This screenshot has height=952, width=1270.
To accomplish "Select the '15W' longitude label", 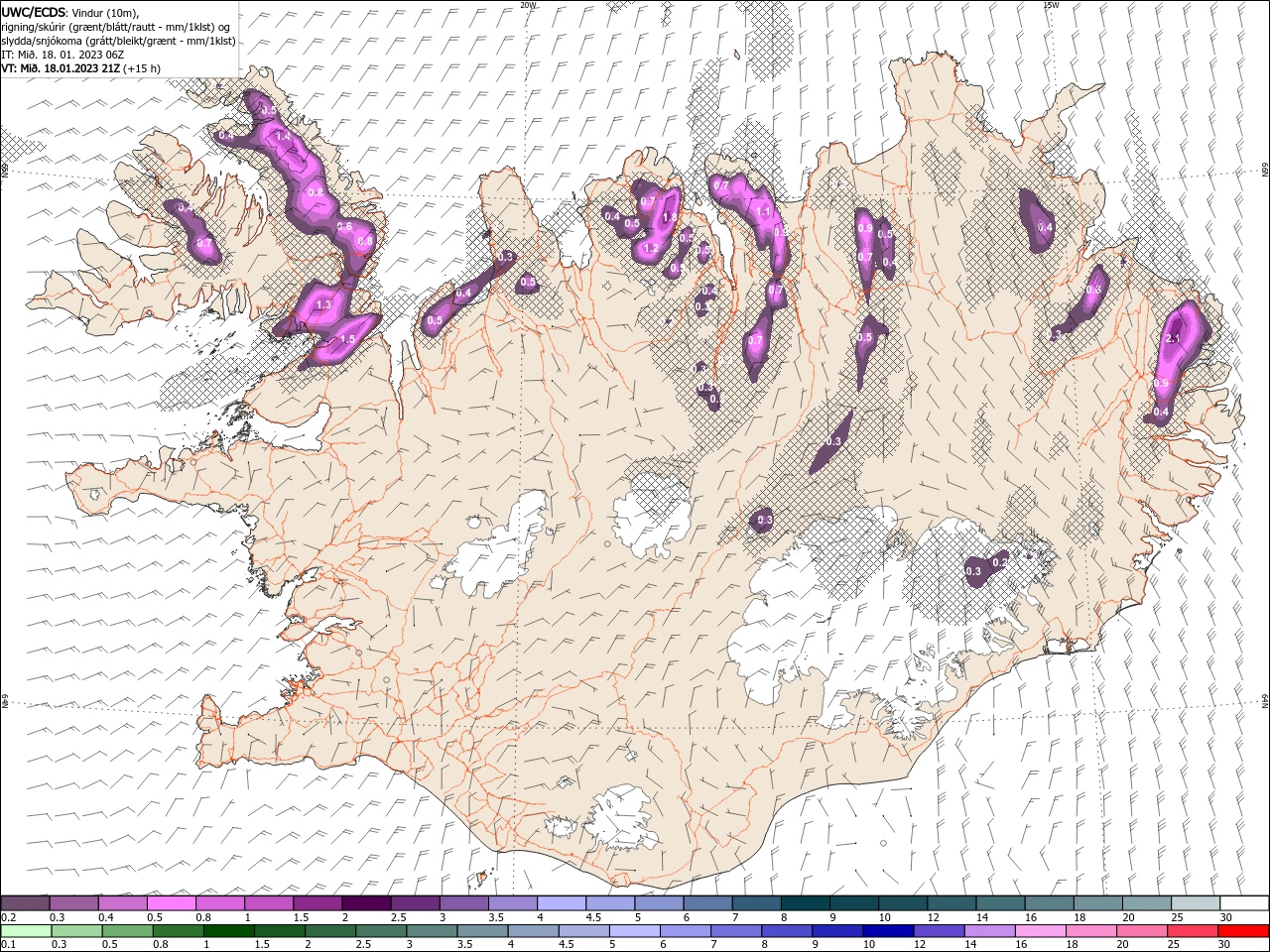I will [1051, 5].
